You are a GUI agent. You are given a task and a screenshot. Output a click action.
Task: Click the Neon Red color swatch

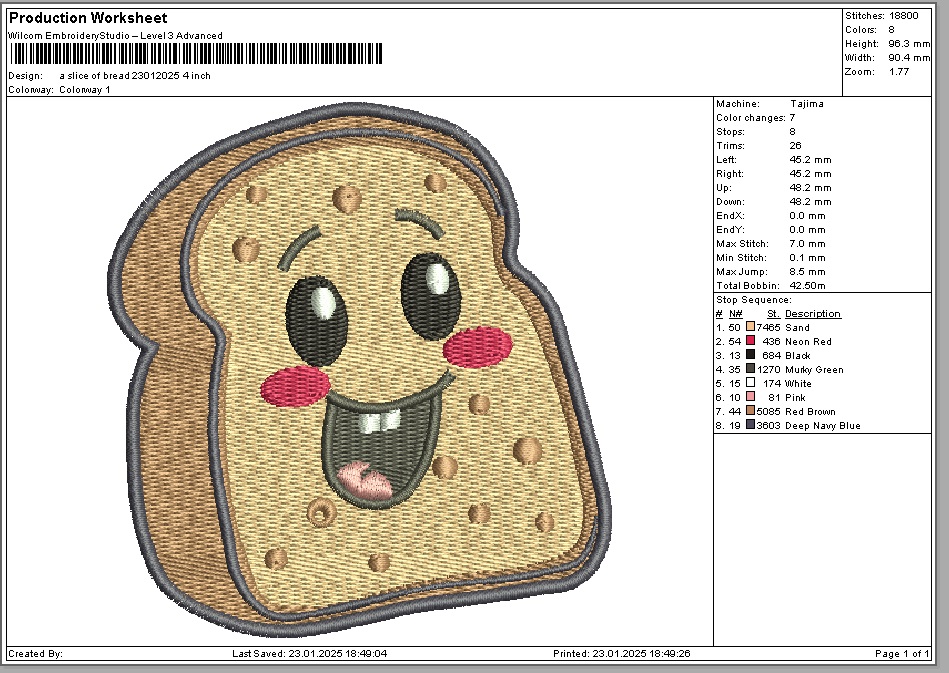click(x=750, y=341)
